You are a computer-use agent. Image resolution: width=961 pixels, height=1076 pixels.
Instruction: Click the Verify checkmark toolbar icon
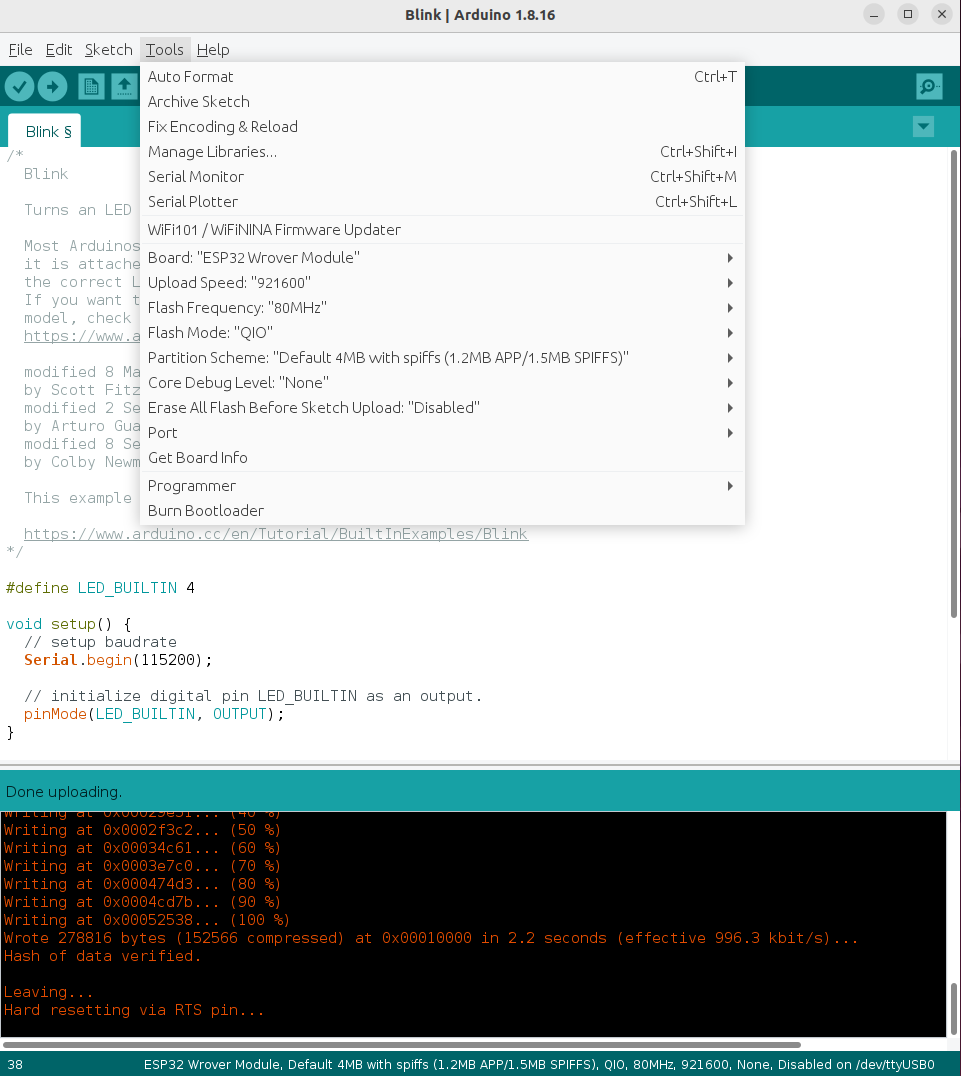point(19,86)
